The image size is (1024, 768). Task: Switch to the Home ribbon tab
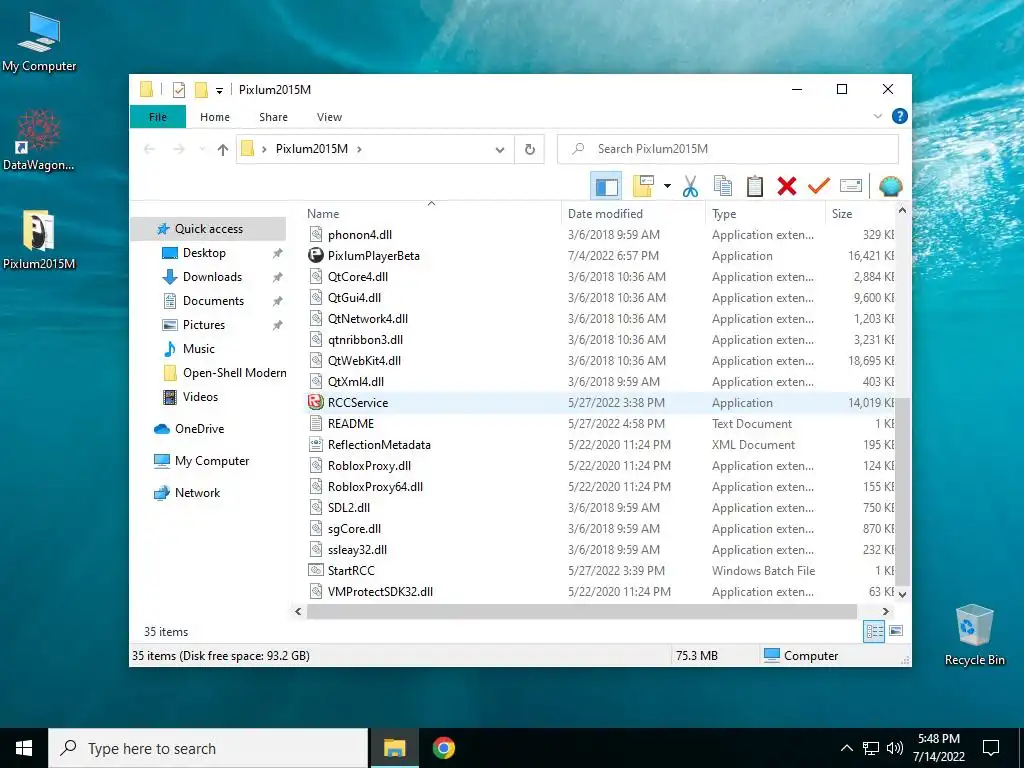215,117
